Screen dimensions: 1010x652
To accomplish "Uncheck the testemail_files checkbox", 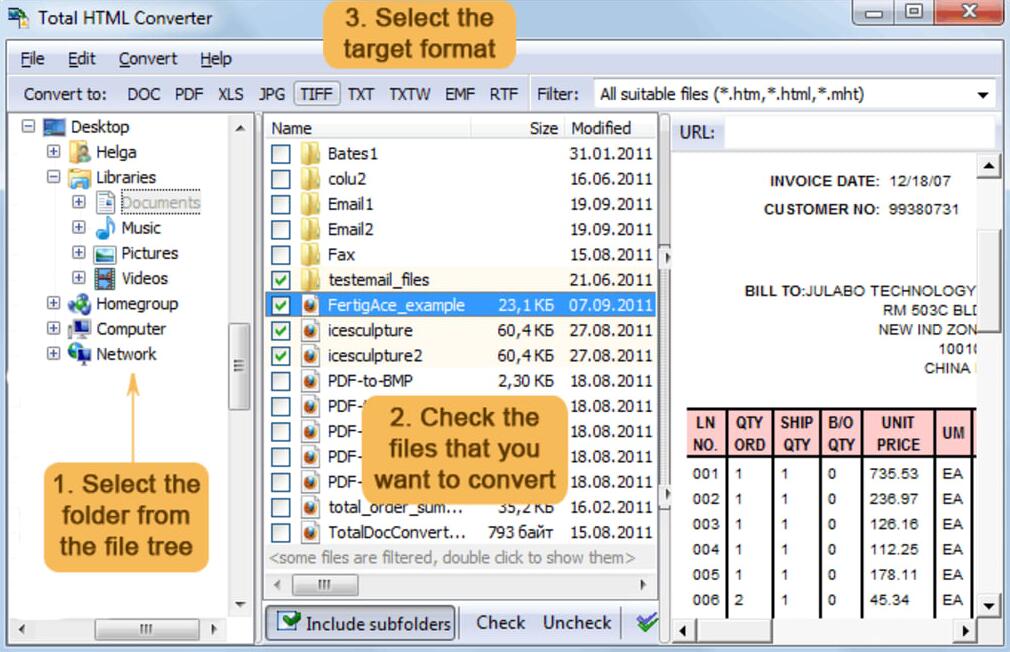I will click(x=281, y=280).
